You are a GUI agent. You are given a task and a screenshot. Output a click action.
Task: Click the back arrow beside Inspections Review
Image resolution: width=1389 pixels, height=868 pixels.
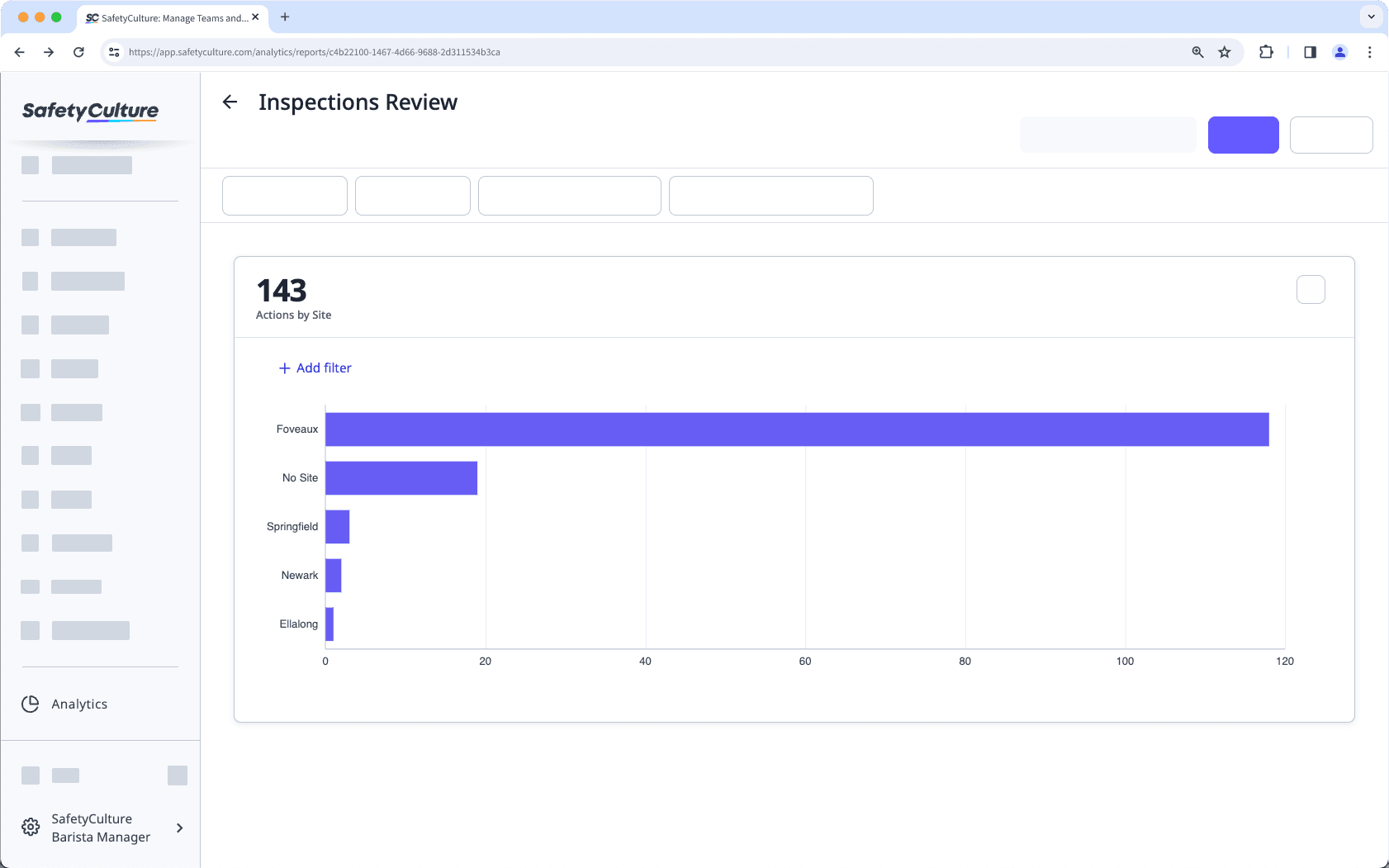(x=230, y=102)
